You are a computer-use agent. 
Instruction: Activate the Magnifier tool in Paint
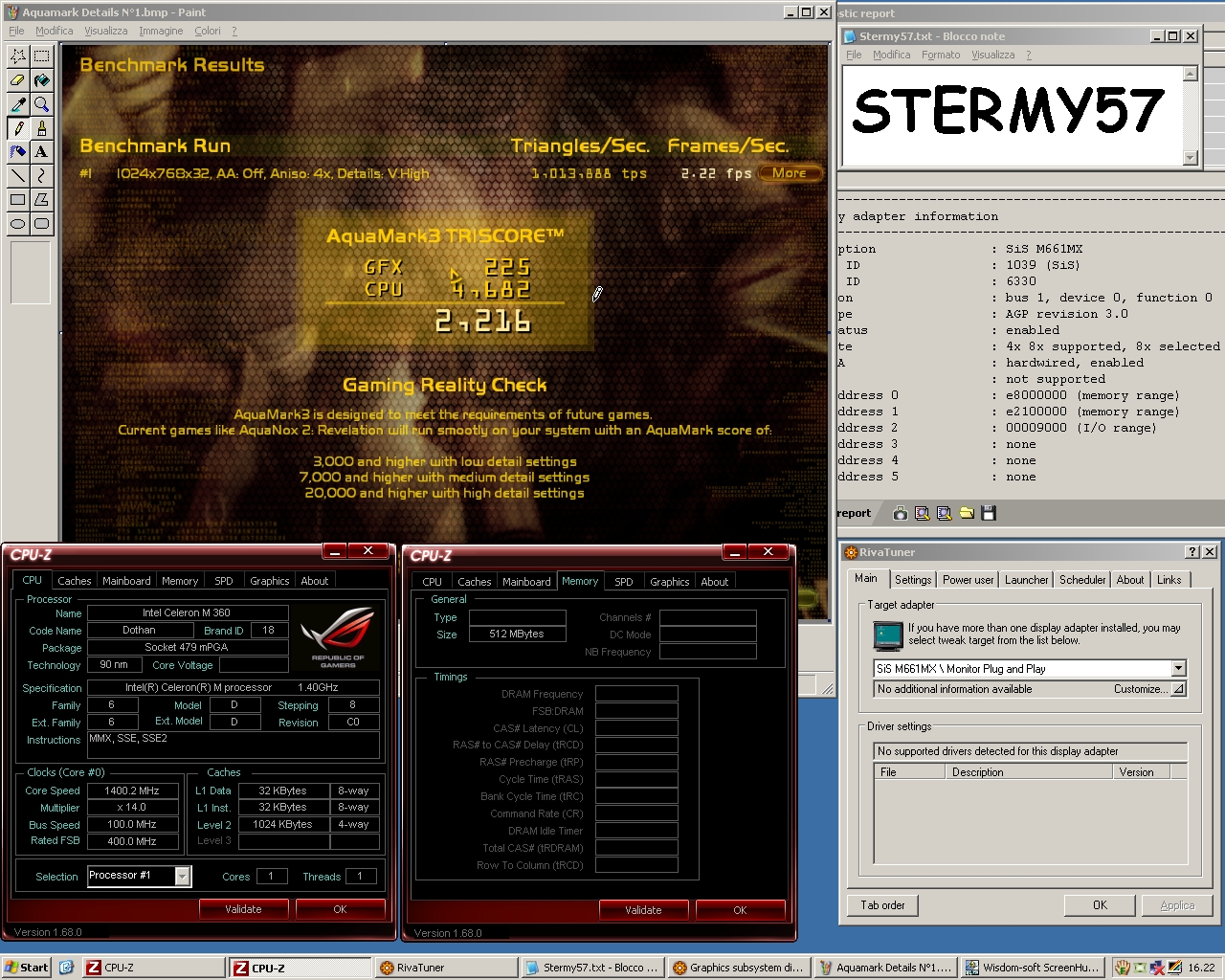pyautogui.click(x=42, y=104)
